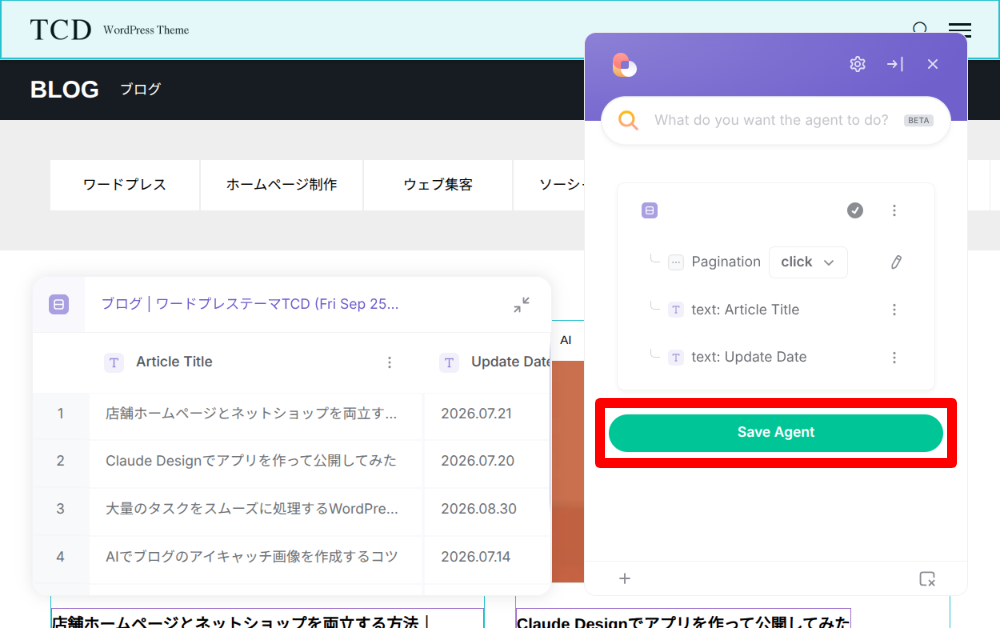Click the T icon of the Update Date column
1000x628 pixels.
(449, 363)
